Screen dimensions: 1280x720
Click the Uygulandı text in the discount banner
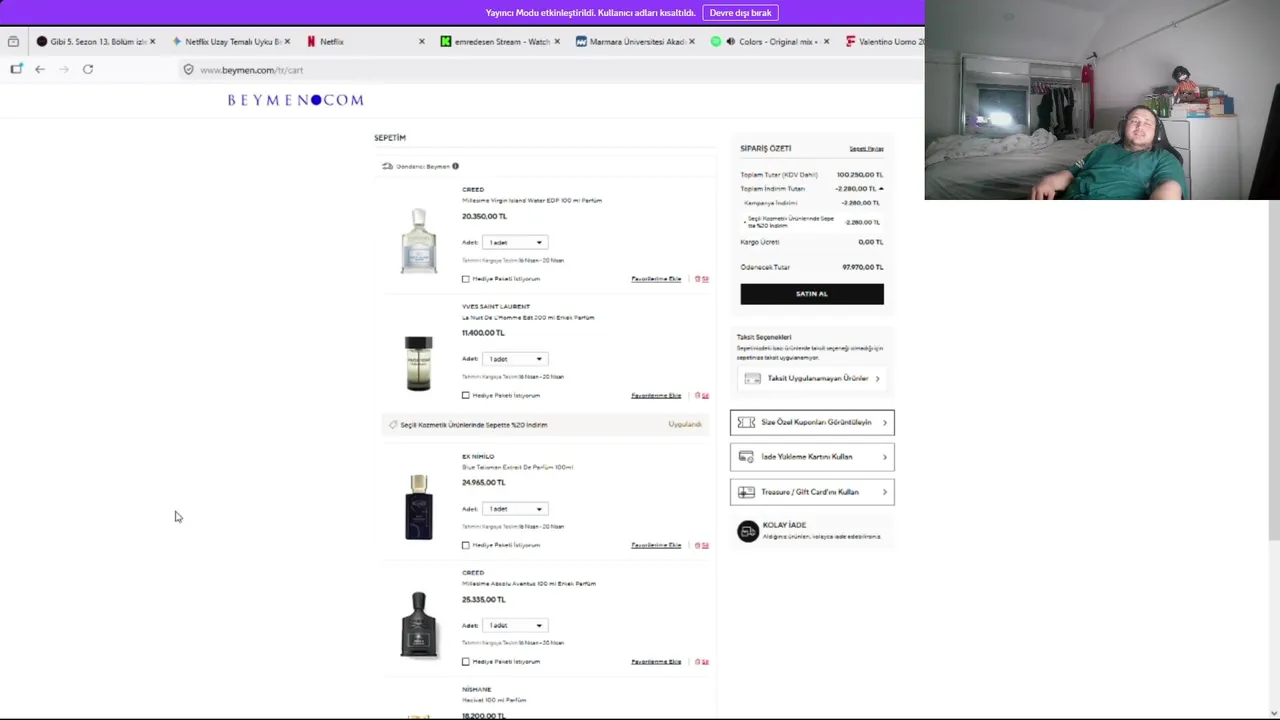point(685,425)
